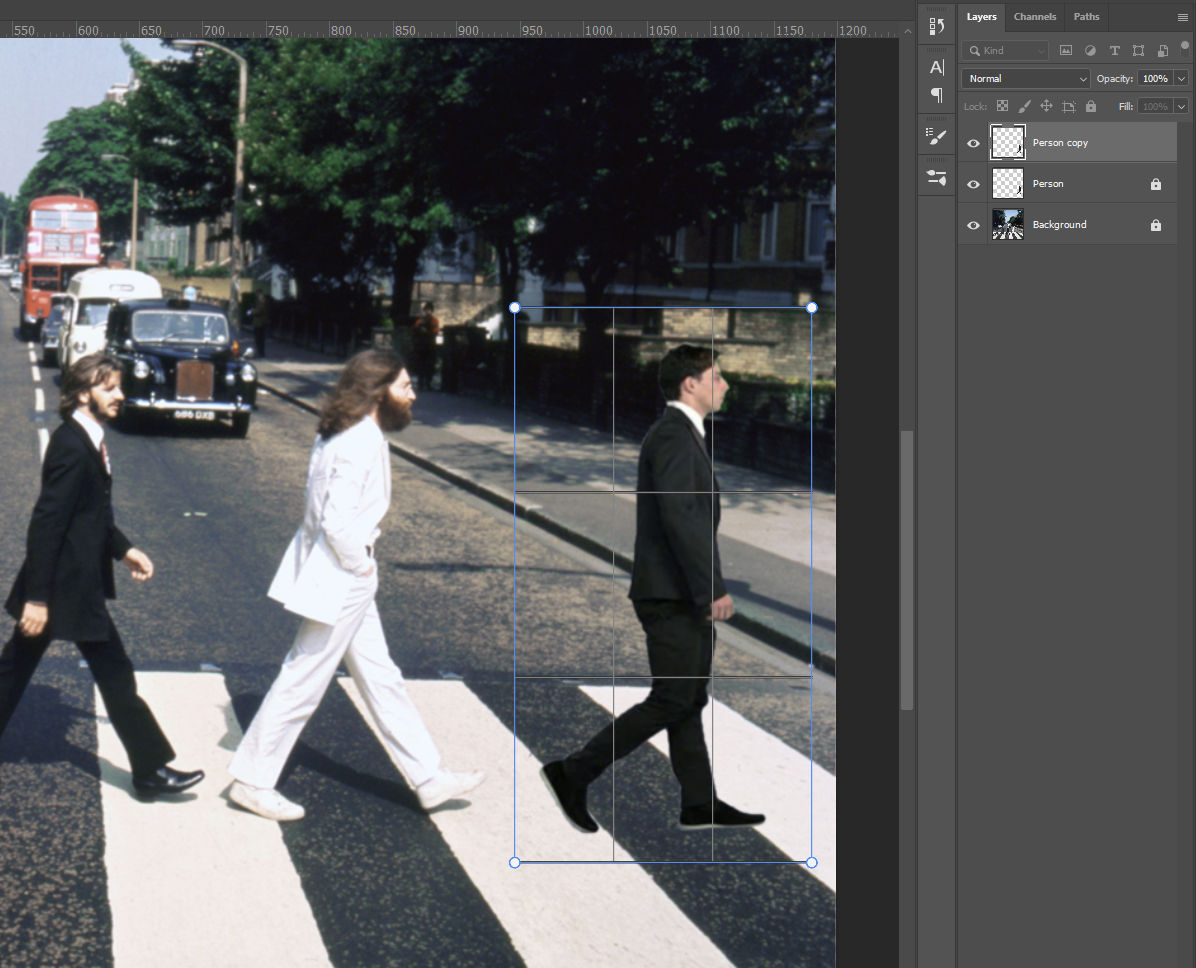Filter layers by shape layers icon

1138,50
